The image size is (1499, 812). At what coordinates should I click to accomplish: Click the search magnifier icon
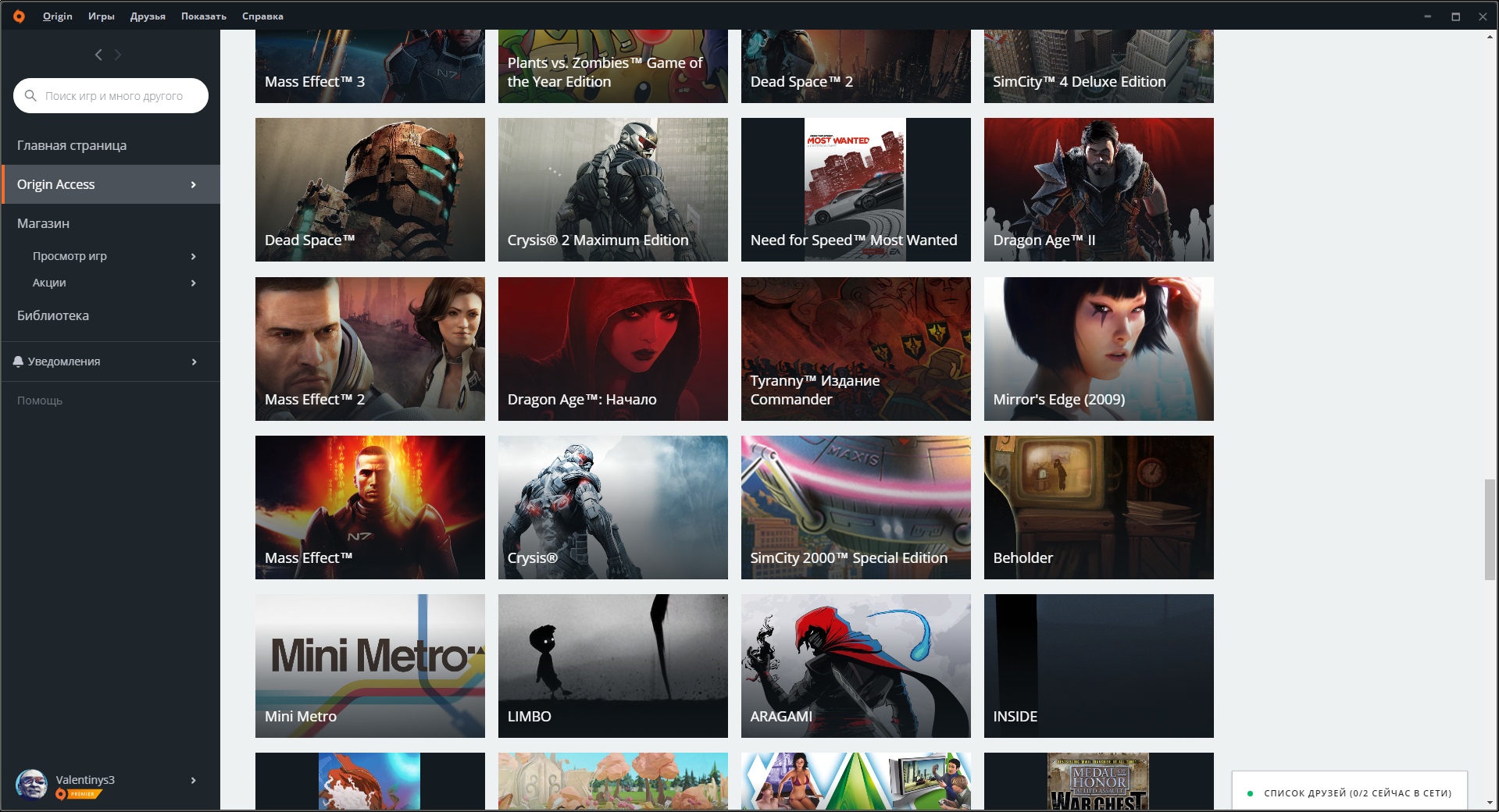click(x=30, y=95)
